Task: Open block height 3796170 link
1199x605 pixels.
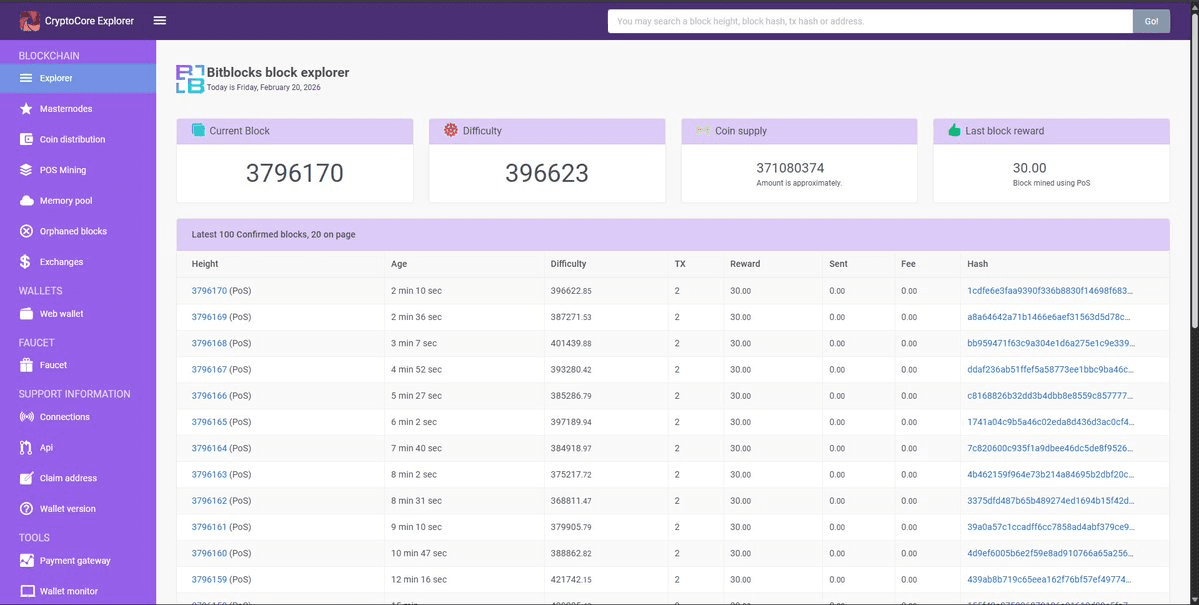Action: coord(209,291)
